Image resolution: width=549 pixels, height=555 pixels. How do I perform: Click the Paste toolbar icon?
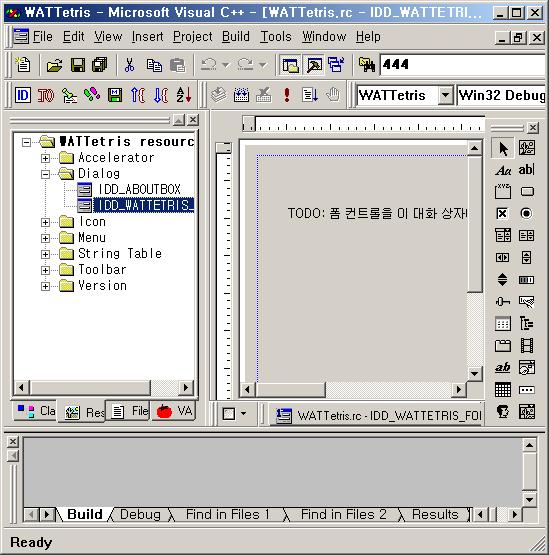177,65
